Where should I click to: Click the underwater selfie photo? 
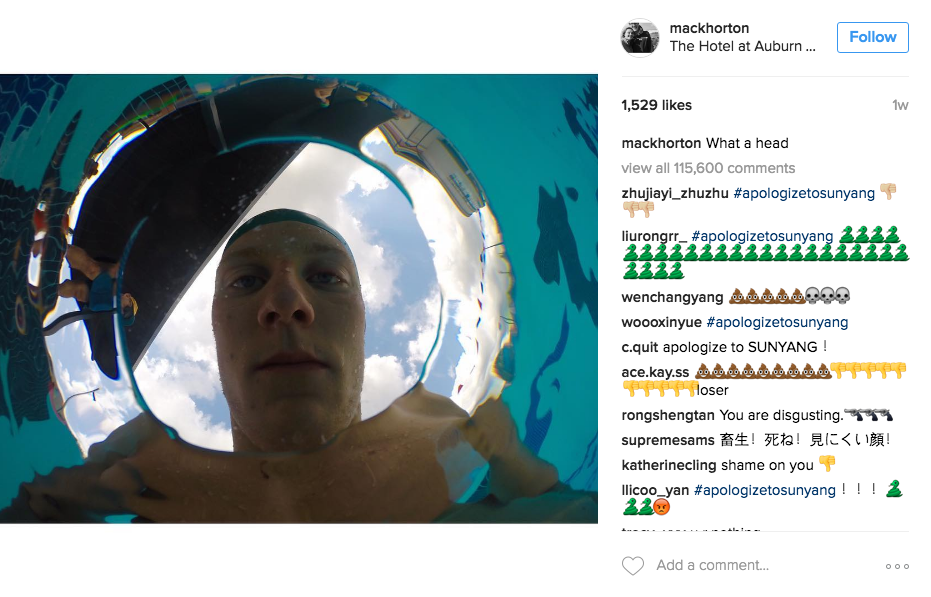pos(300,300)
